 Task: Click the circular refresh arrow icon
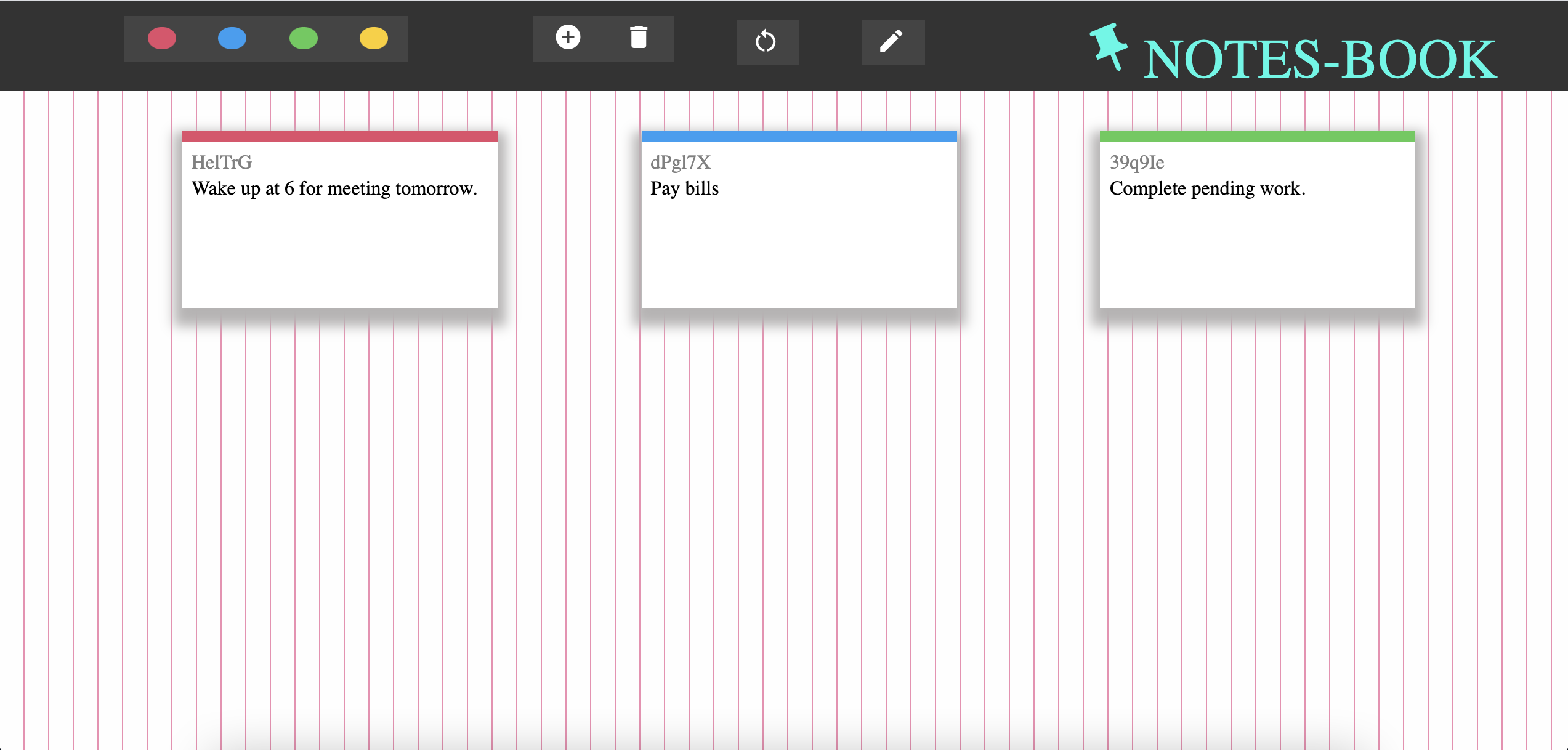766,41
